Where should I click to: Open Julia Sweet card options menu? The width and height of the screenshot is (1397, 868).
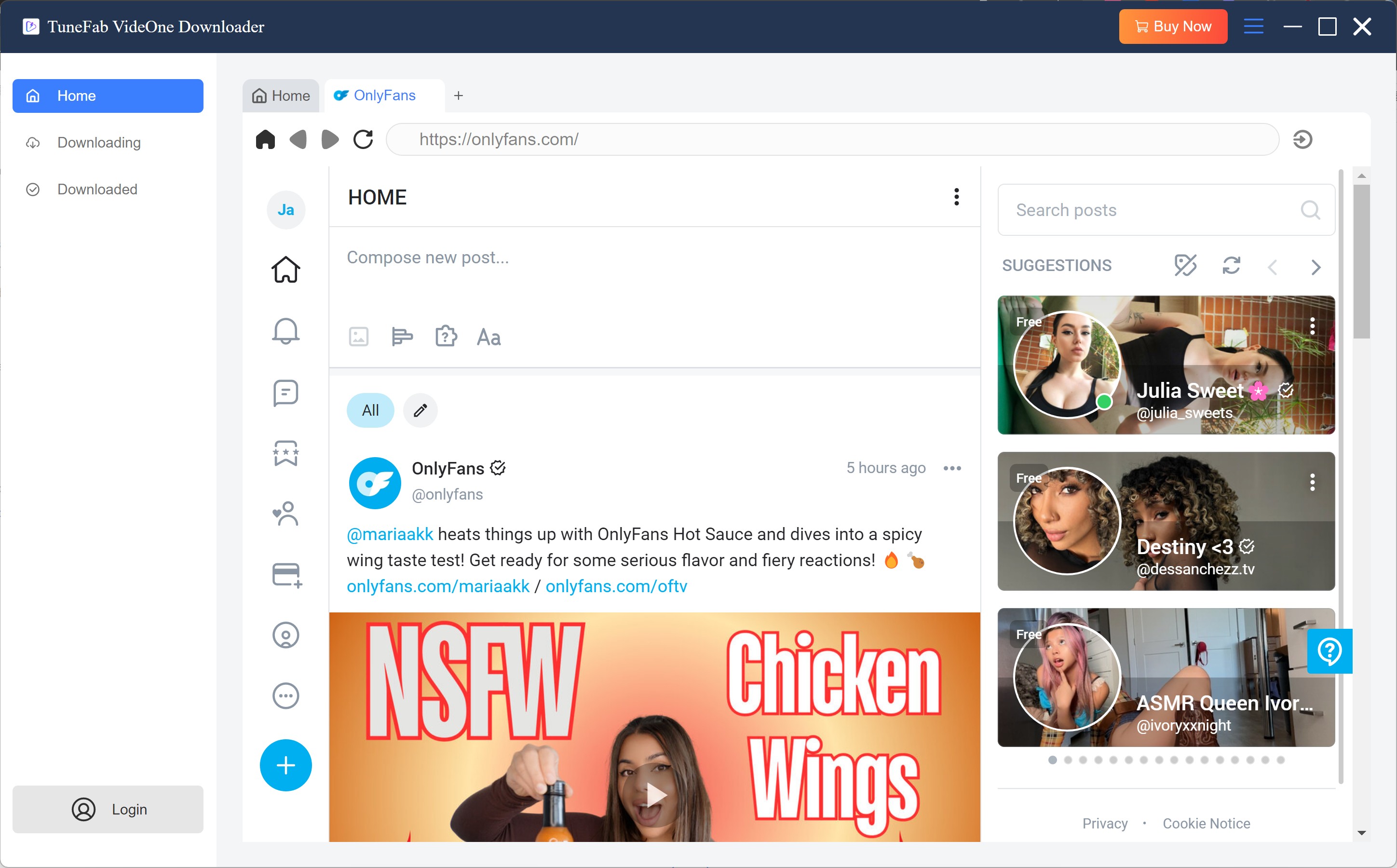1312,326
